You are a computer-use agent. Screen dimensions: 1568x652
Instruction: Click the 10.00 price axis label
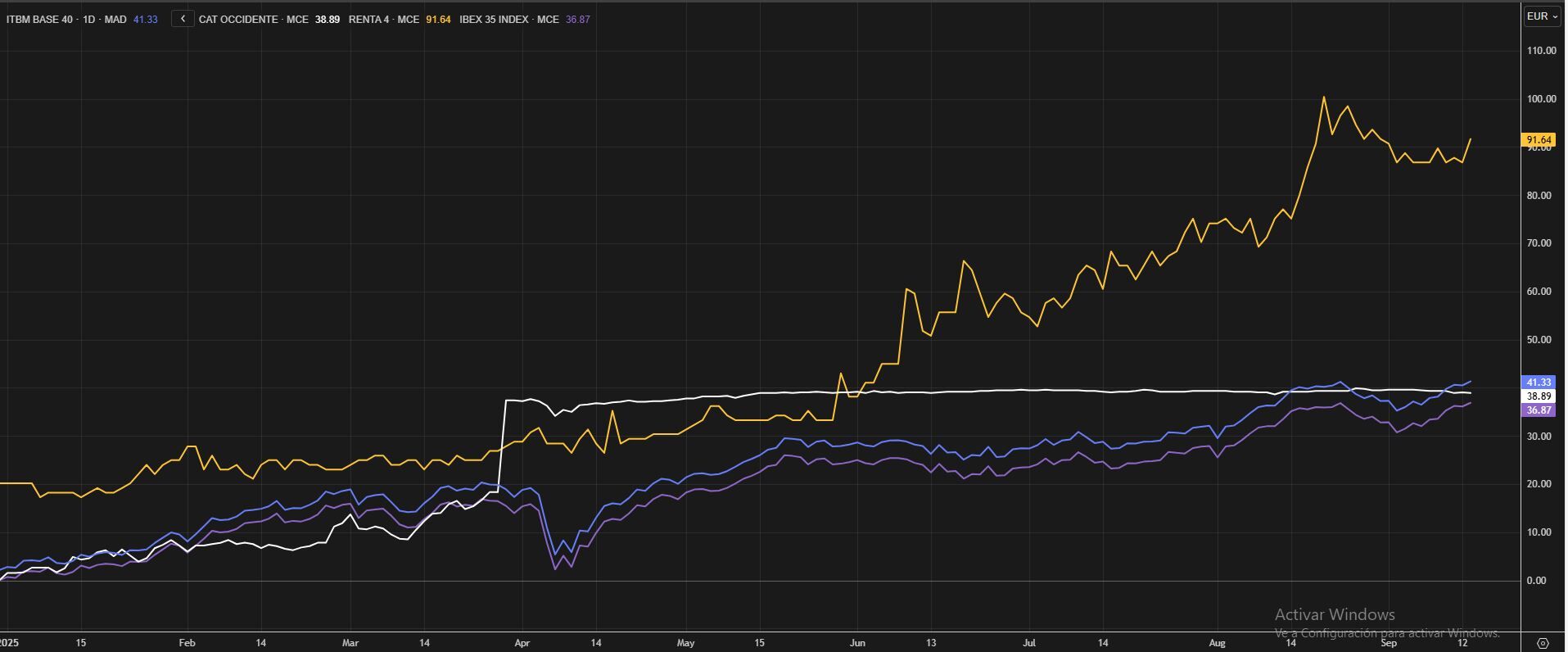[x=1541, y=532]
